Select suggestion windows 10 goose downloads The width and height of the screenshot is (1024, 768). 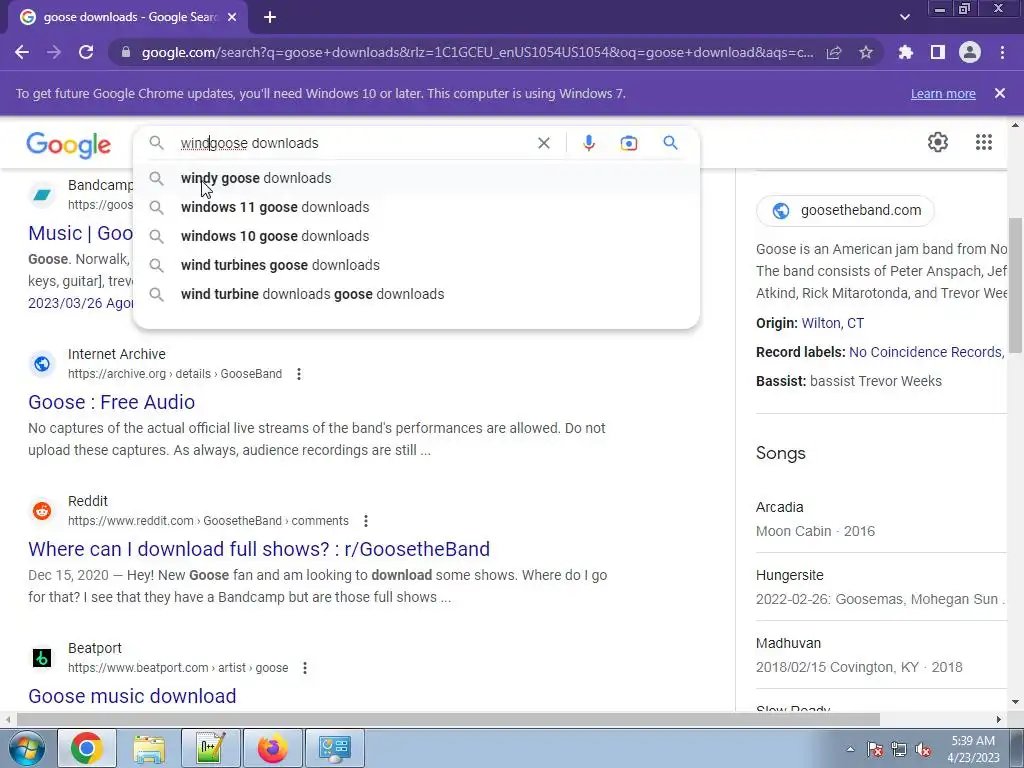tap(416, 236)
